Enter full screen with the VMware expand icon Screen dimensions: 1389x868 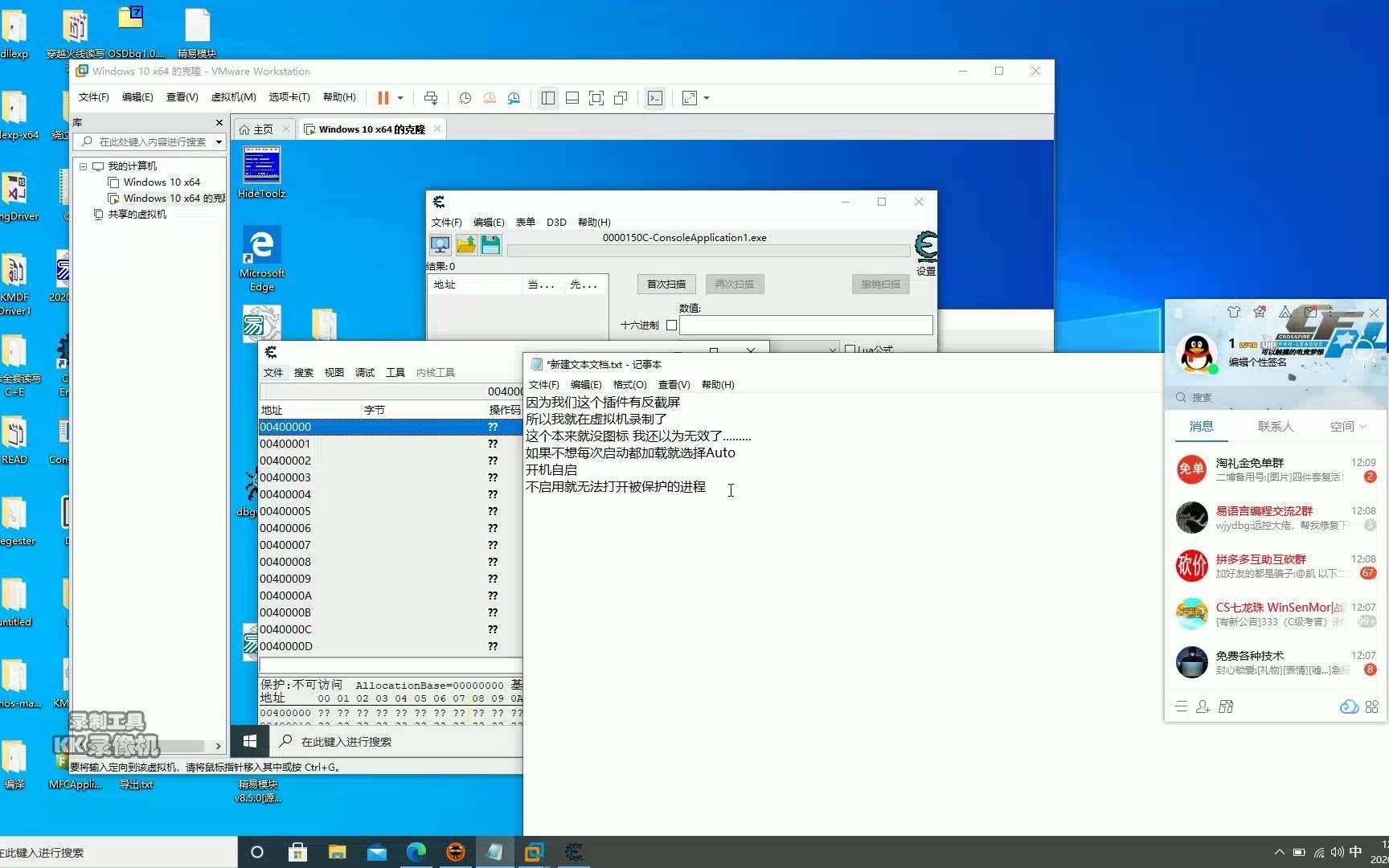690,97
